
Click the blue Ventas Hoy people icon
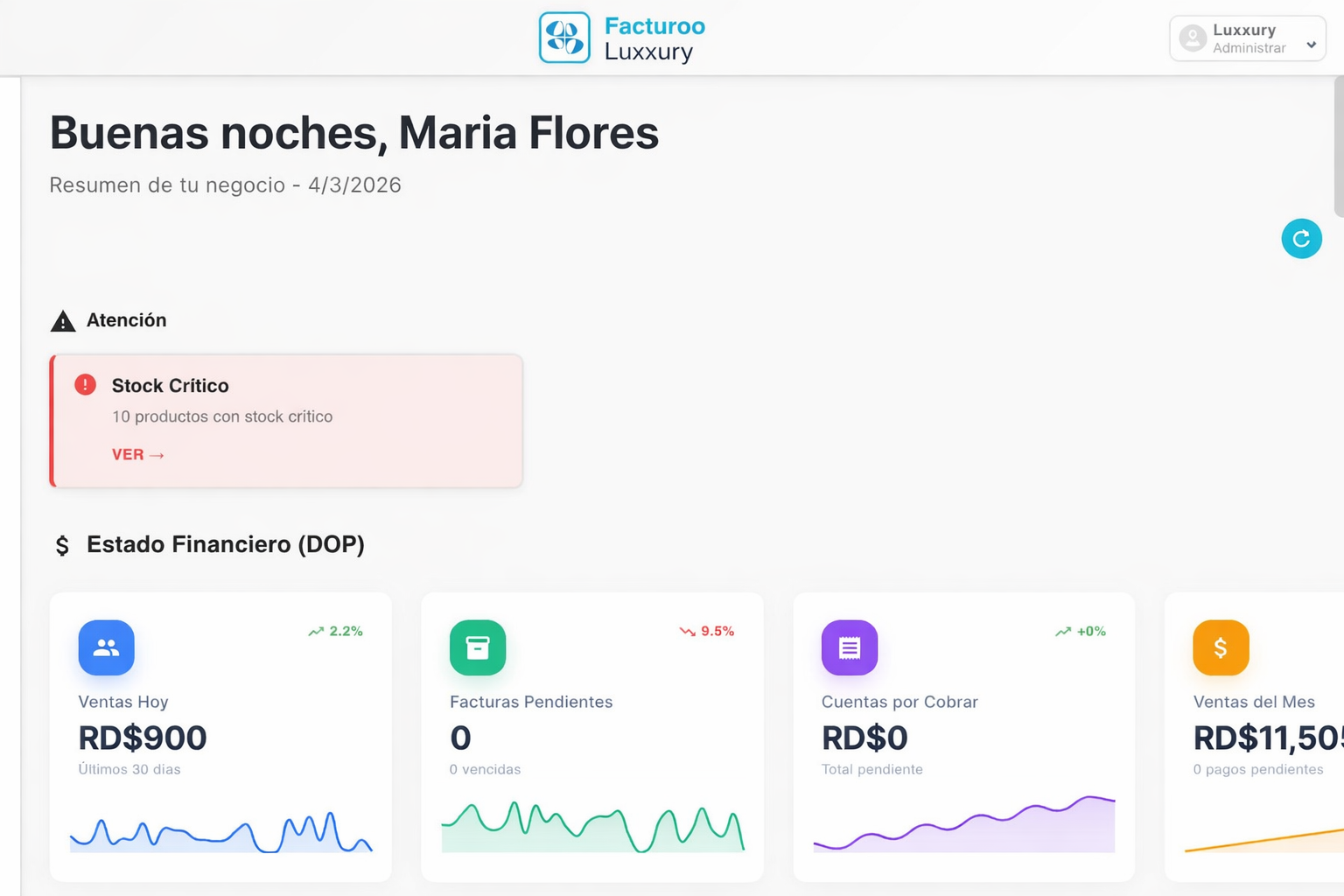coord(106,647)
